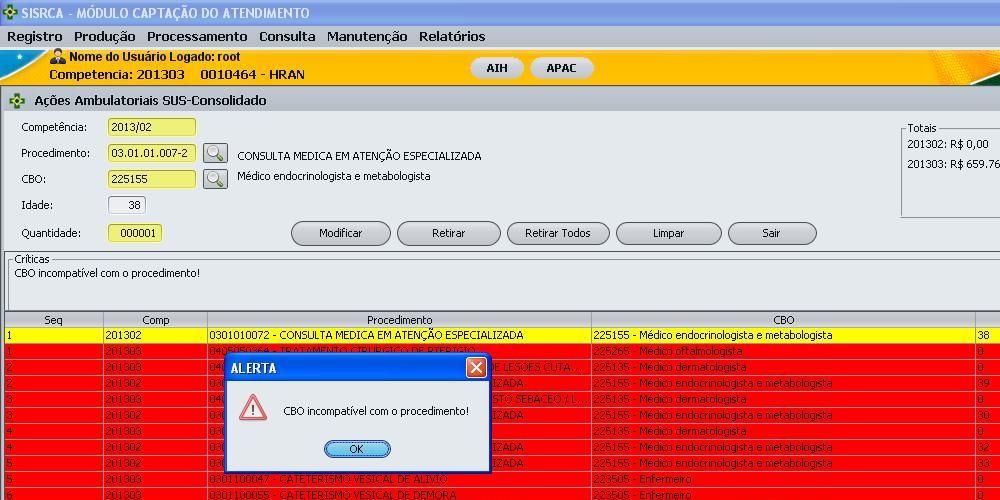Focus the Quantidade field 000001

135,233
